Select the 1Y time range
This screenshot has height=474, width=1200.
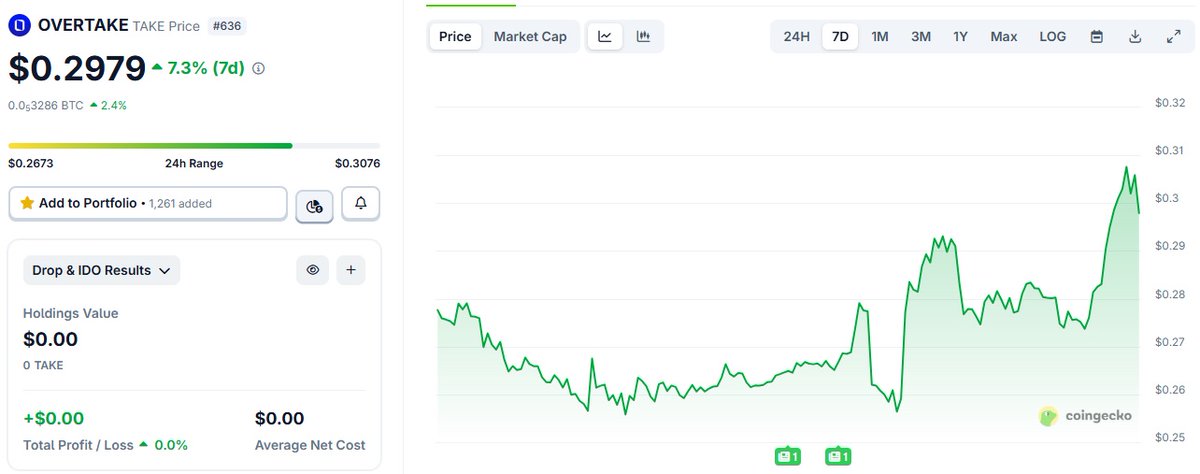coord(960,37)
